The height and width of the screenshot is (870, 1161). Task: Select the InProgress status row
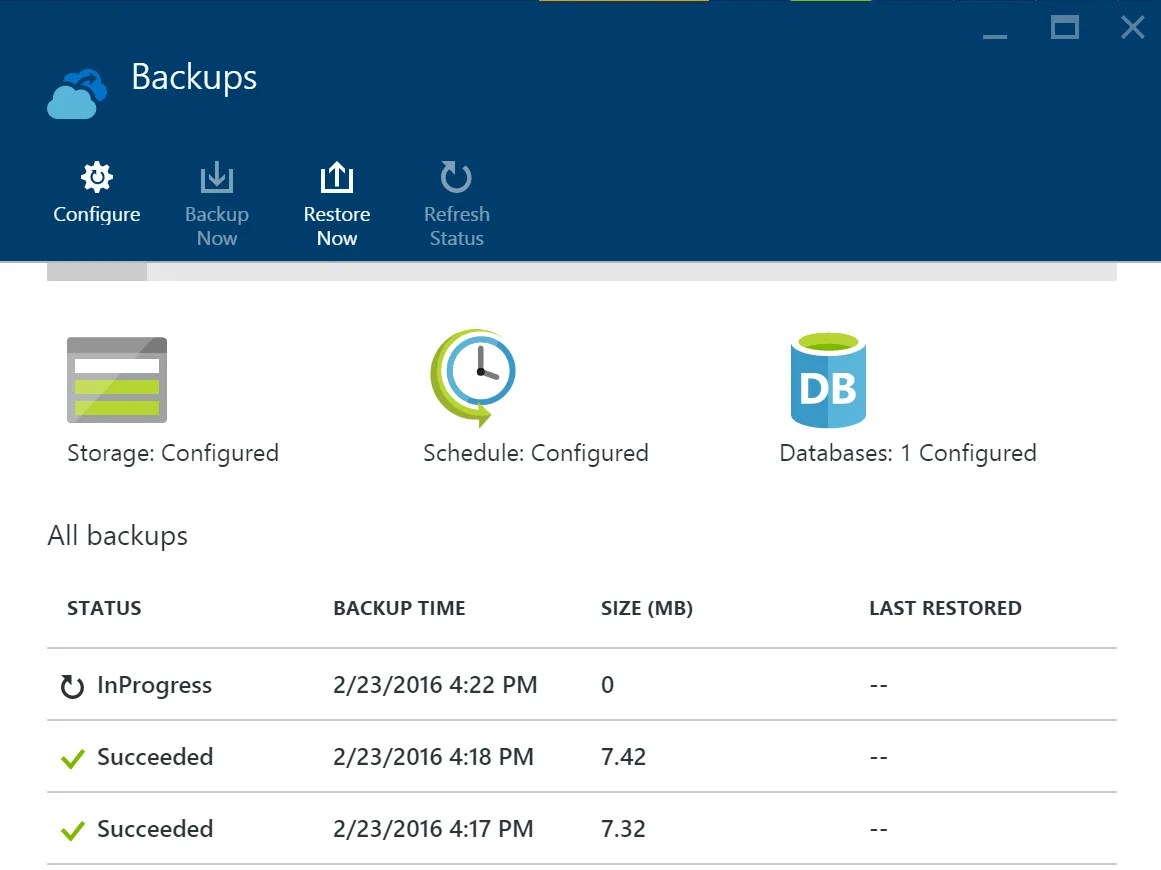(x=581, y=685)
